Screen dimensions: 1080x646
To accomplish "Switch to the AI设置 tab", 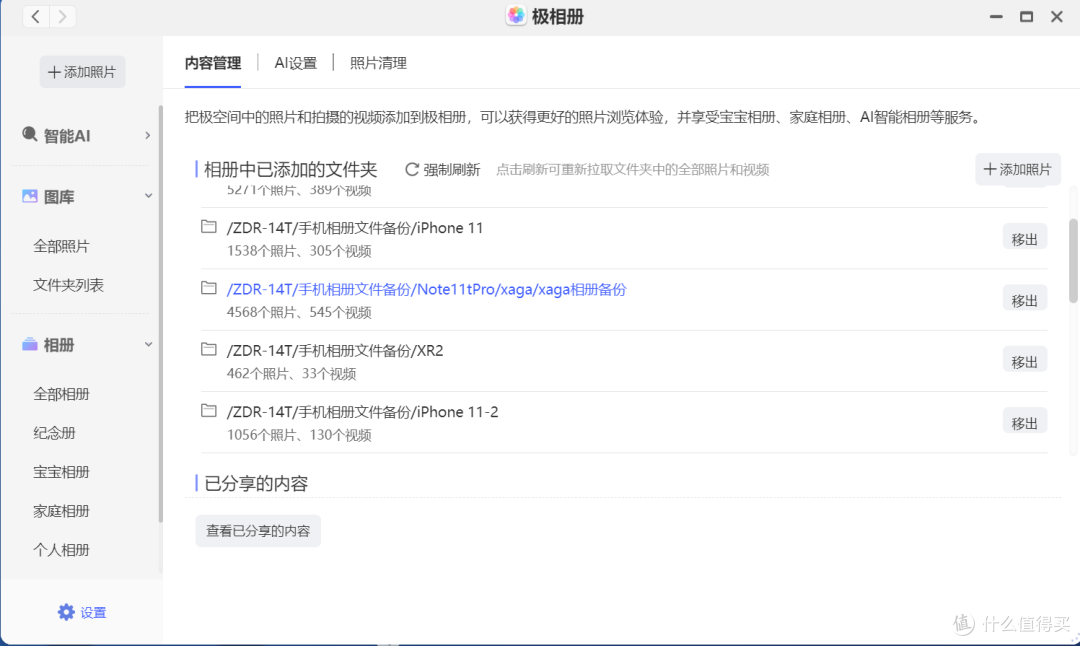I will click(x=295, y=63).
